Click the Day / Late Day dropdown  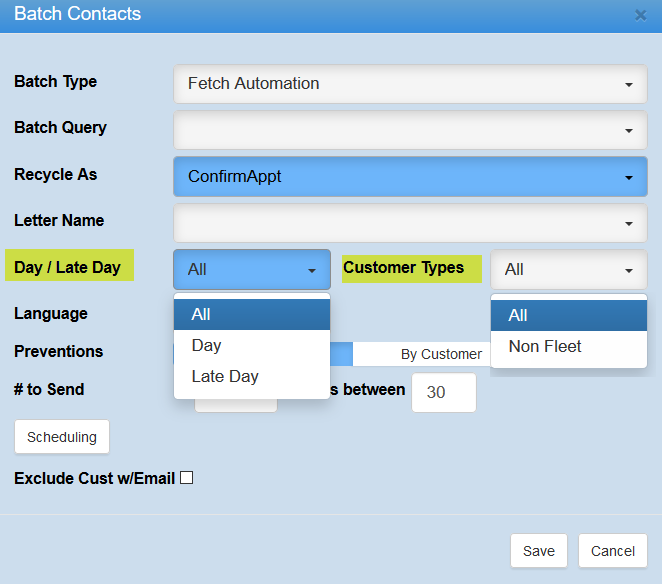click(251, 269)
